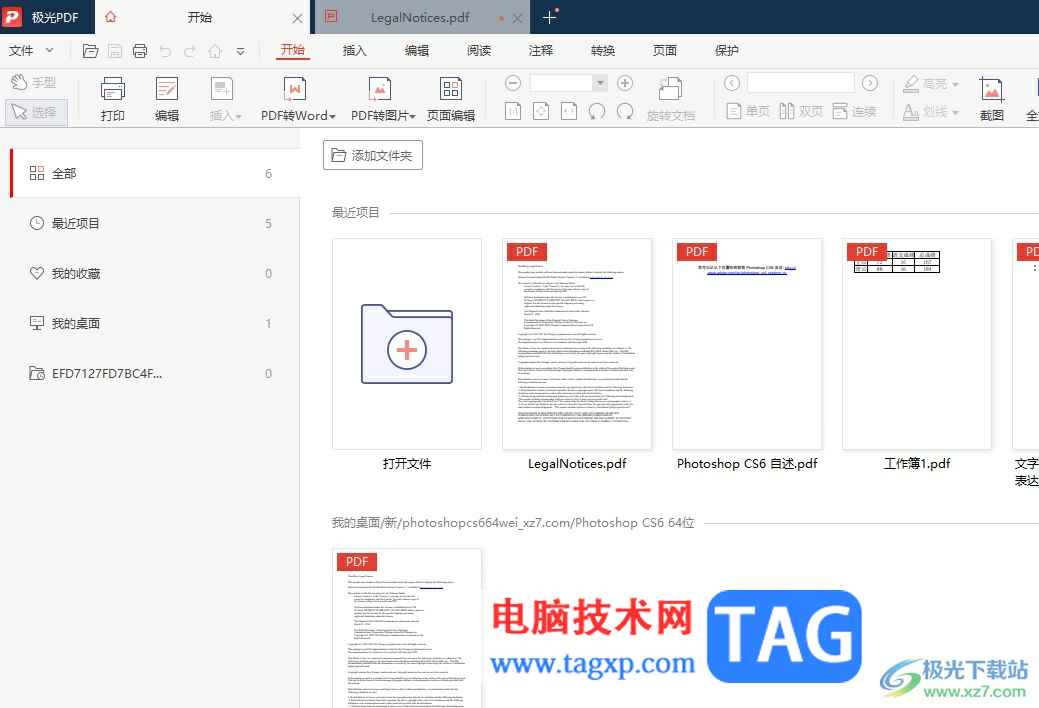Go to next page arrow

pyautogui.click(x=870, y=83)
